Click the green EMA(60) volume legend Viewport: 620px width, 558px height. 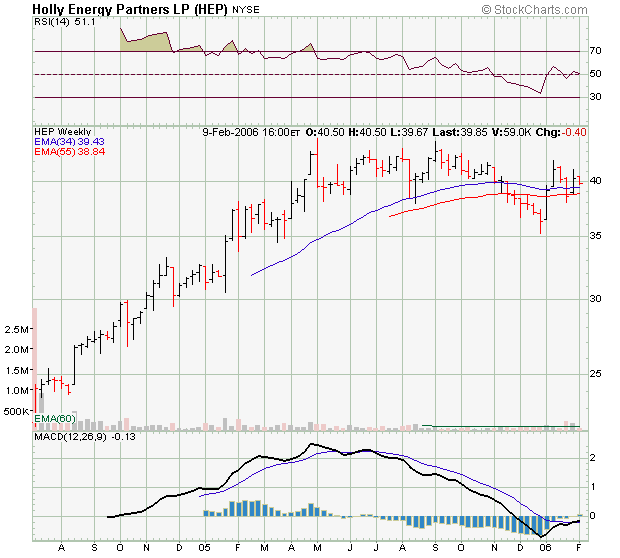pos(55,418)
